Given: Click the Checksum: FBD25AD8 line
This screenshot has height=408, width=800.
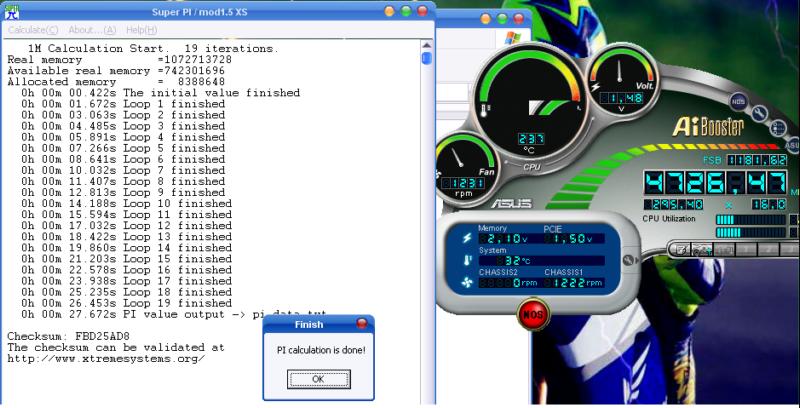Looking at the screenshot, I should tap(68, 336).
